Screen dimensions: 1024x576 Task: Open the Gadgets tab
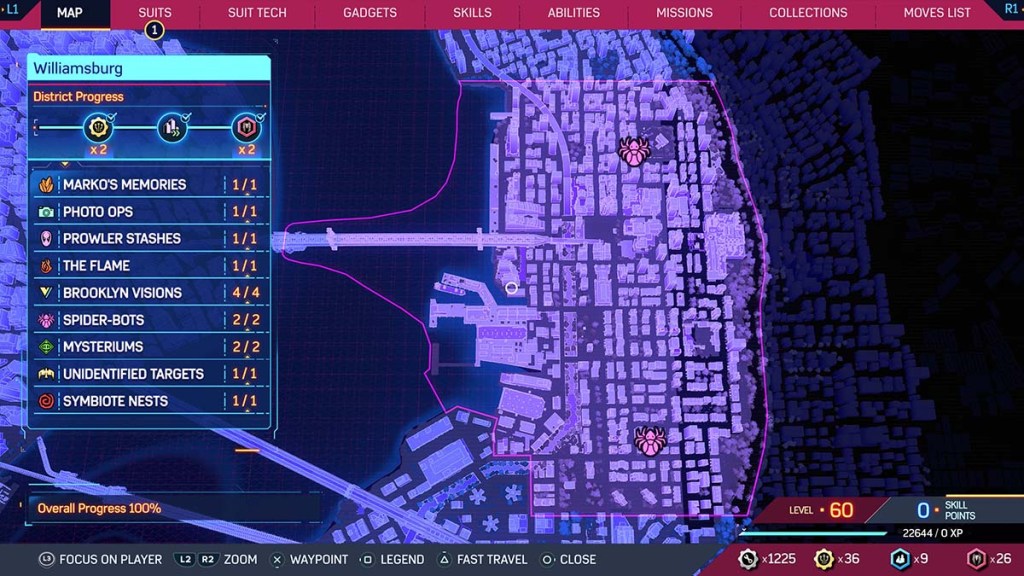pyautogui.click(x=368, y=13)
